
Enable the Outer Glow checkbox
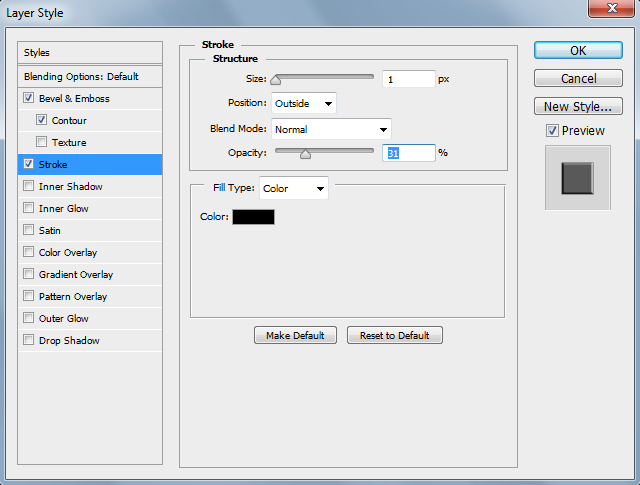click(x=29, y=318)
